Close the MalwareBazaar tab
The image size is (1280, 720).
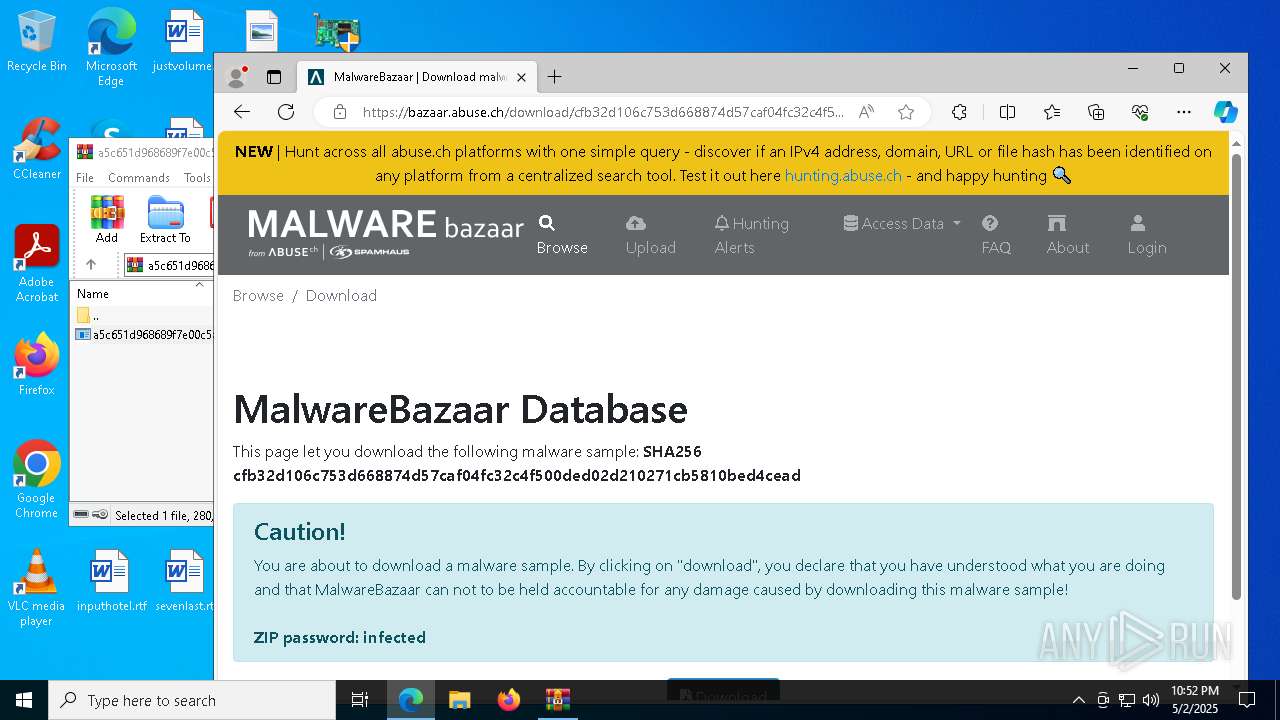tap(521, 77)
